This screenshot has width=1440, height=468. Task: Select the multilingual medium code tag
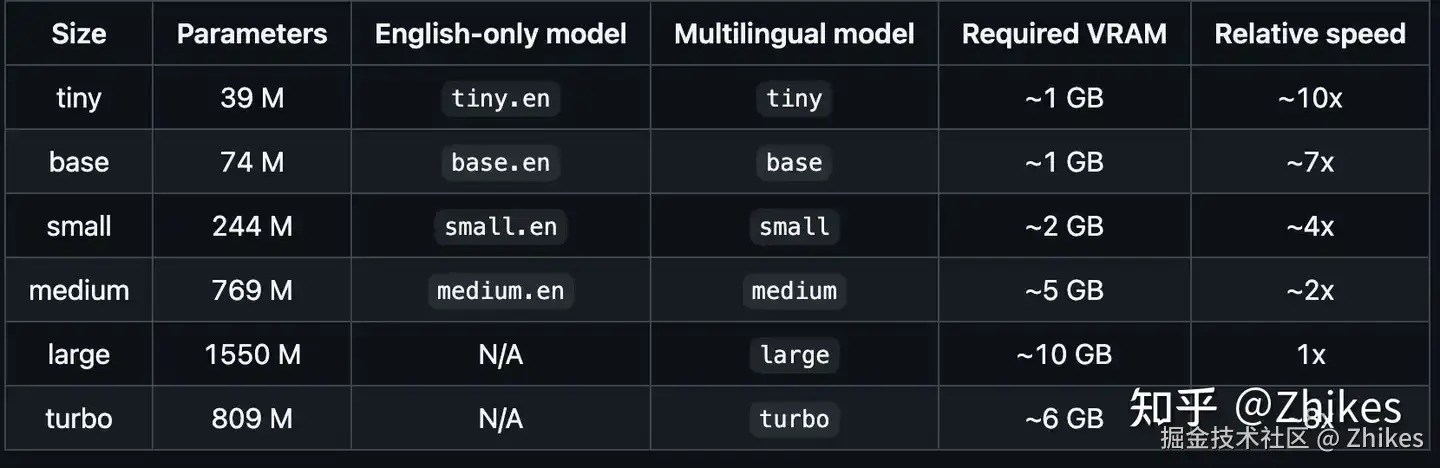point(794,290)
